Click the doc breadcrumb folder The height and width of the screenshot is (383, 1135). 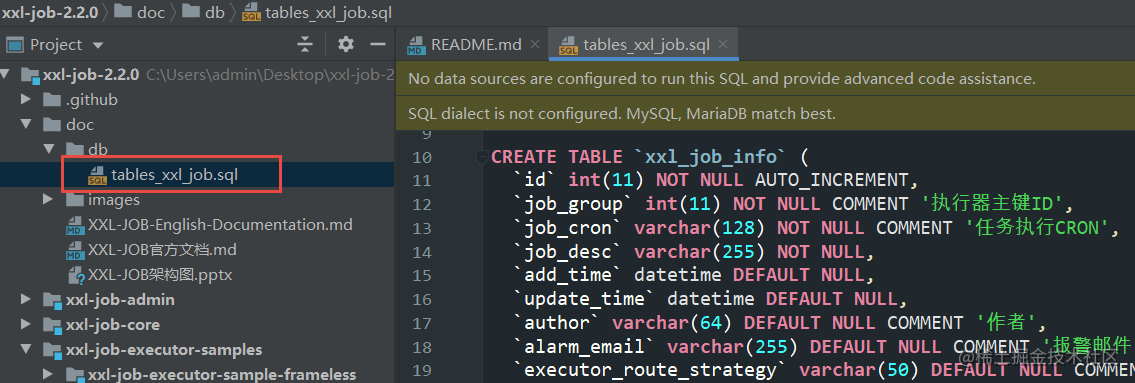151,12
